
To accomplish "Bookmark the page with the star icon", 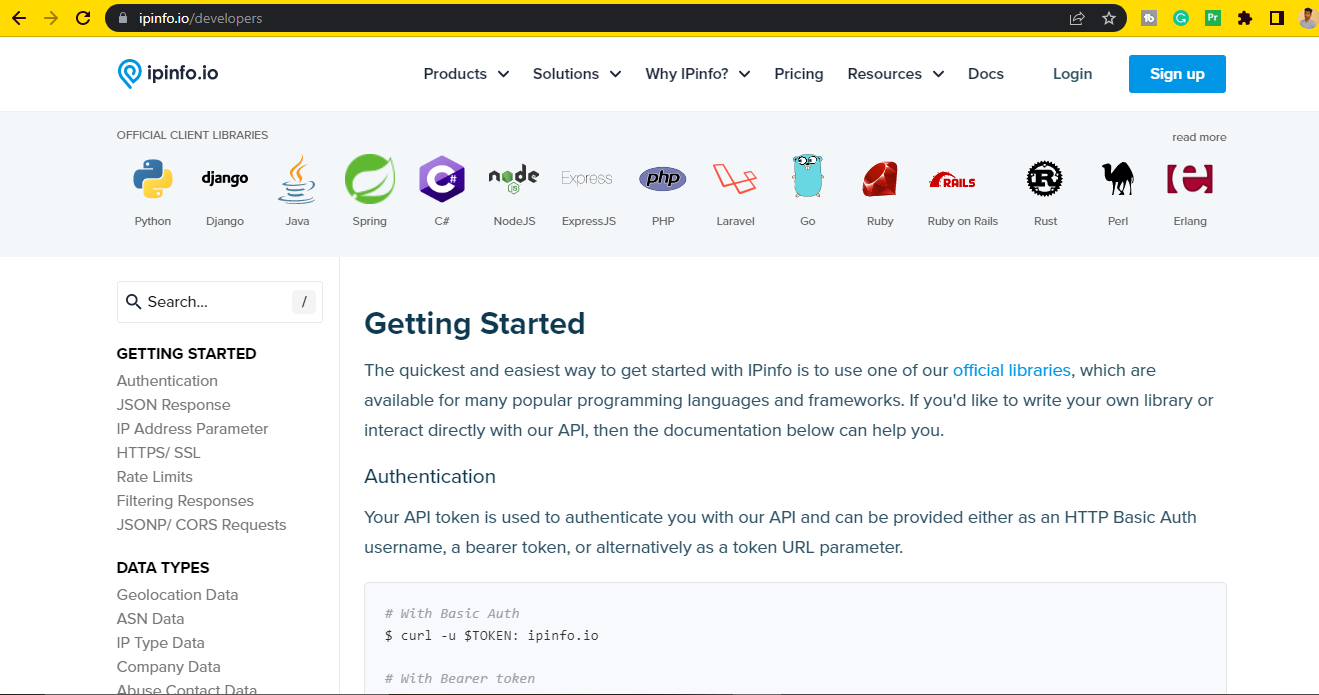I will pyautogui.click(x=1108, y=18).
